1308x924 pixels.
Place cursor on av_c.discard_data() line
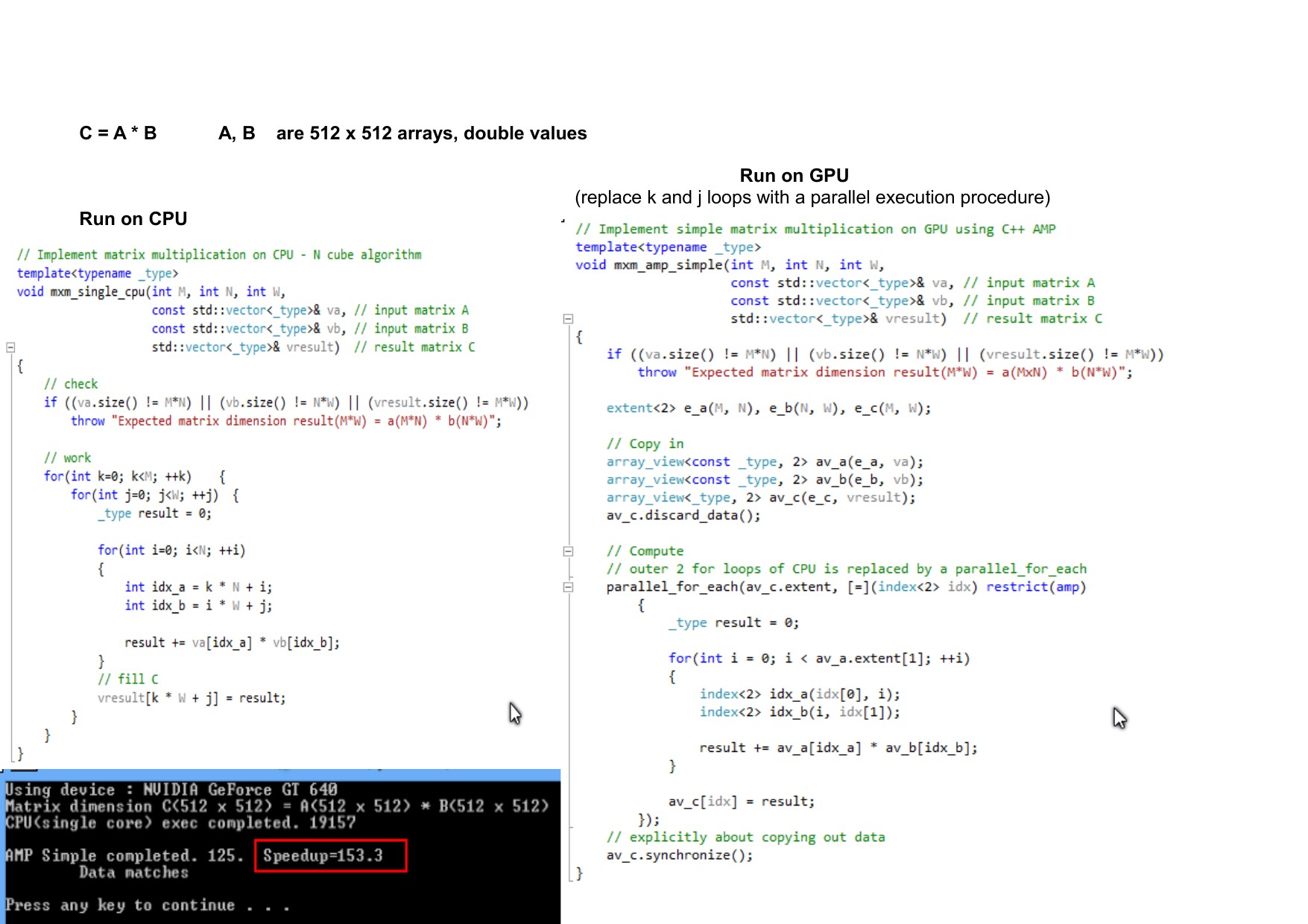pos(683,516)
